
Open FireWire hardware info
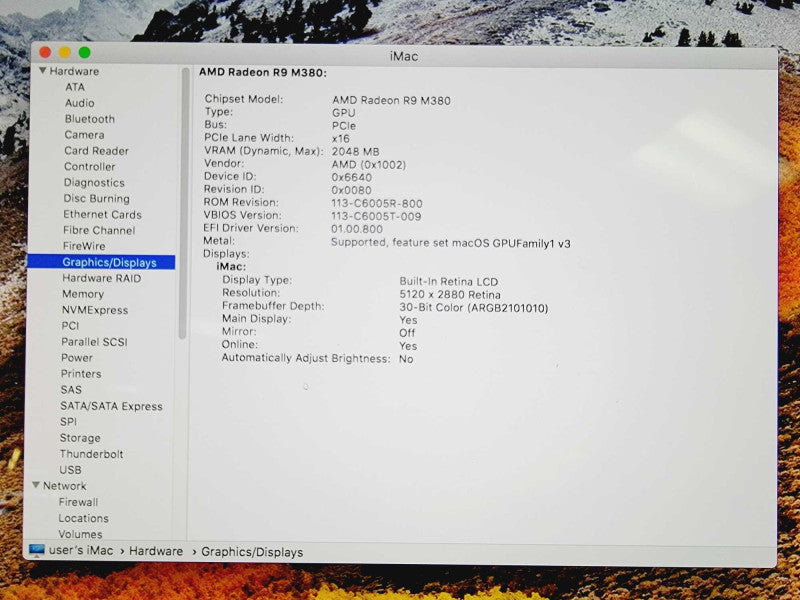coord(84,246)
